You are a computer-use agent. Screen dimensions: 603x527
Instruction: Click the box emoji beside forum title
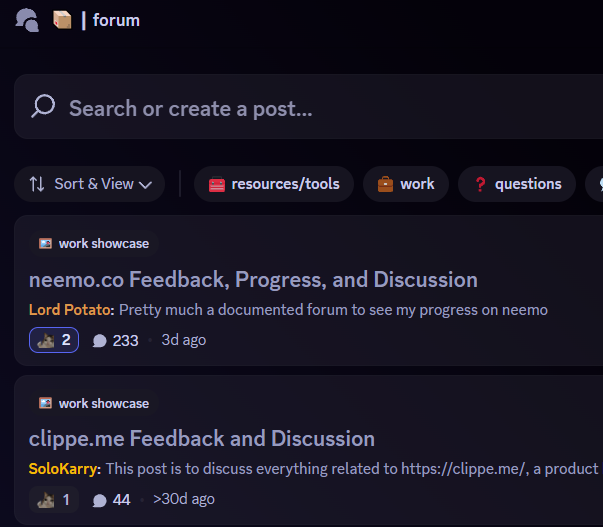coord(62,20)
